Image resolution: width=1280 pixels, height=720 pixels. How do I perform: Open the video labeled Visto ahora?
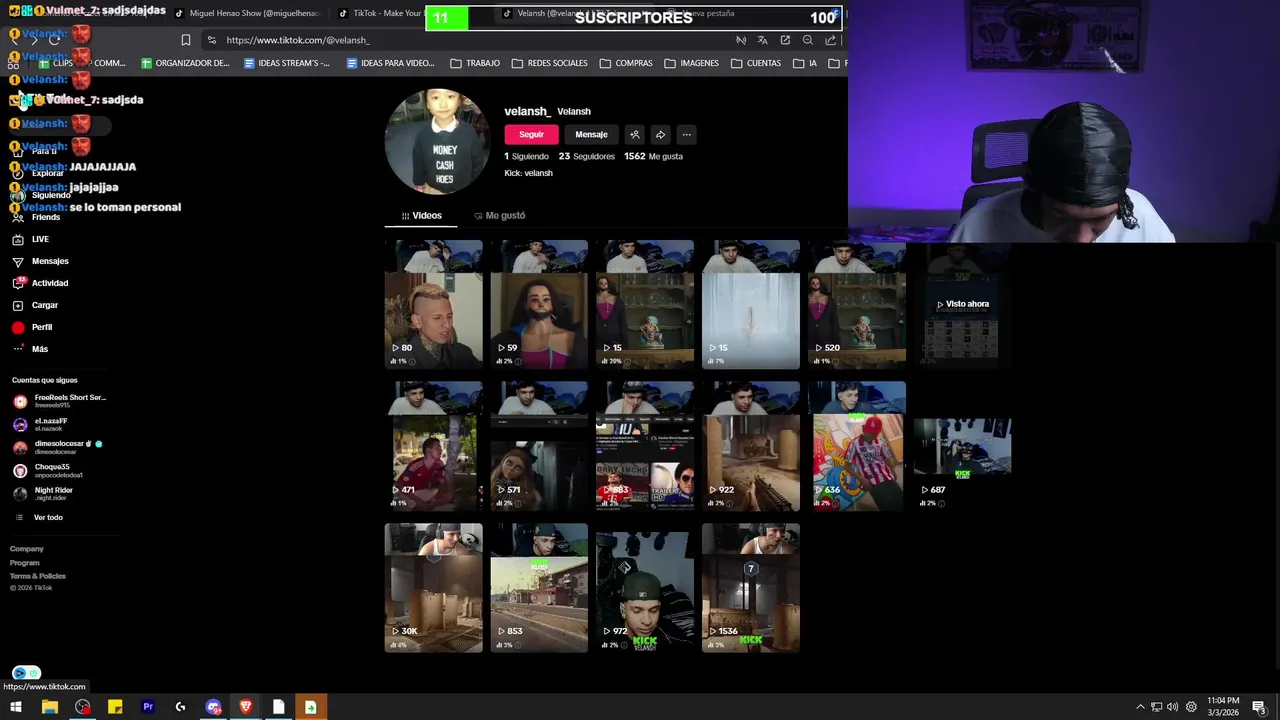962,305
